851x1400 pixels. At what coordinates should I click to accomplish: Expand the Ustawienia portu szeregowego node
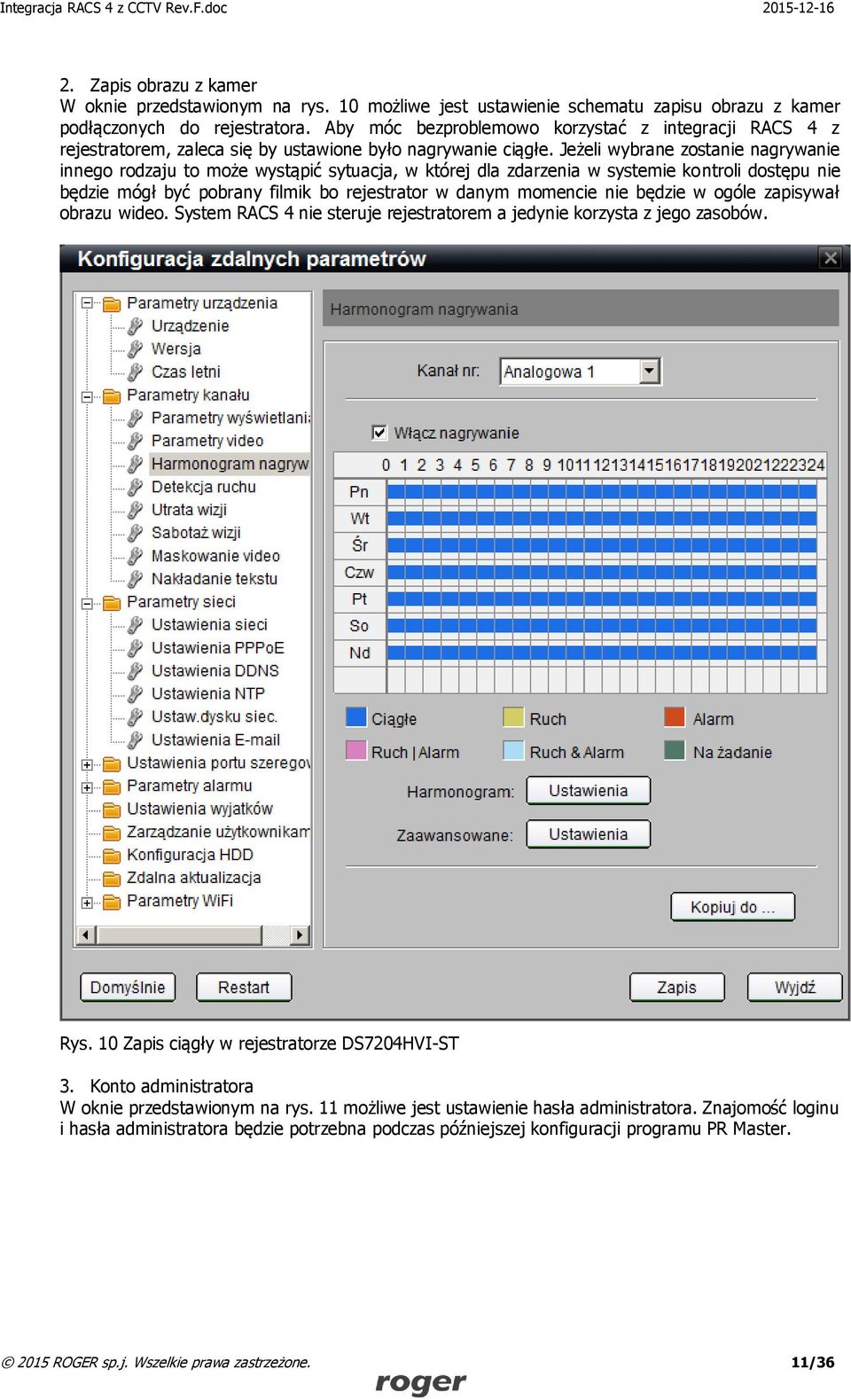click(87, 764)
